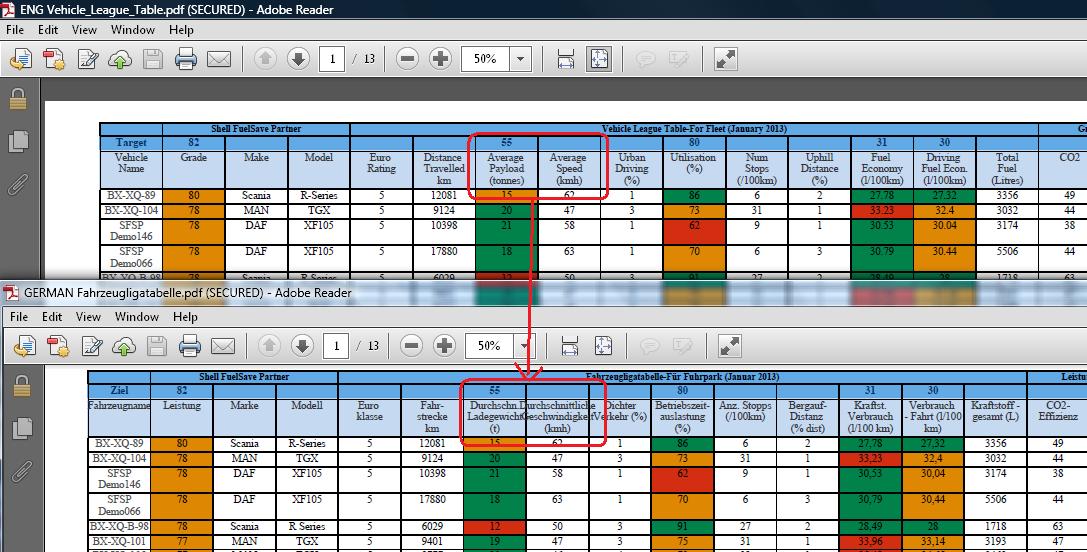Open View menu in ENG Vehicle_League_Table window

(x=84, y=30)
